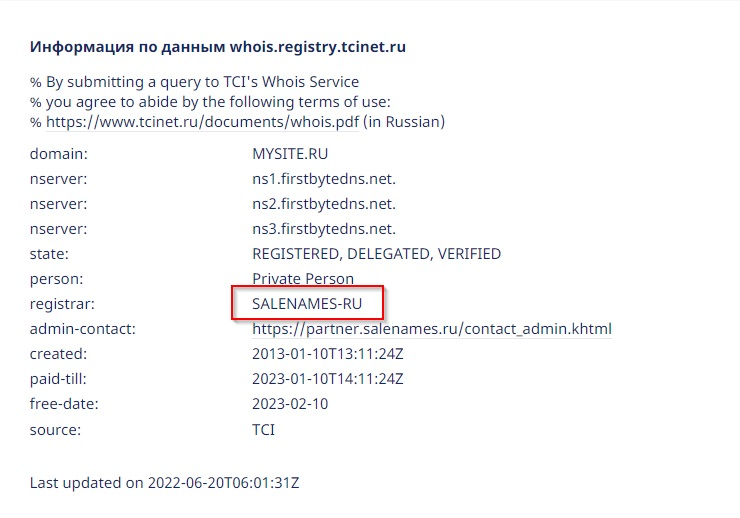The width and height of the screenshot is (740, 518).
Task: Open the partner.salenames.ru admin contact link
Action: tap(431, 329)
